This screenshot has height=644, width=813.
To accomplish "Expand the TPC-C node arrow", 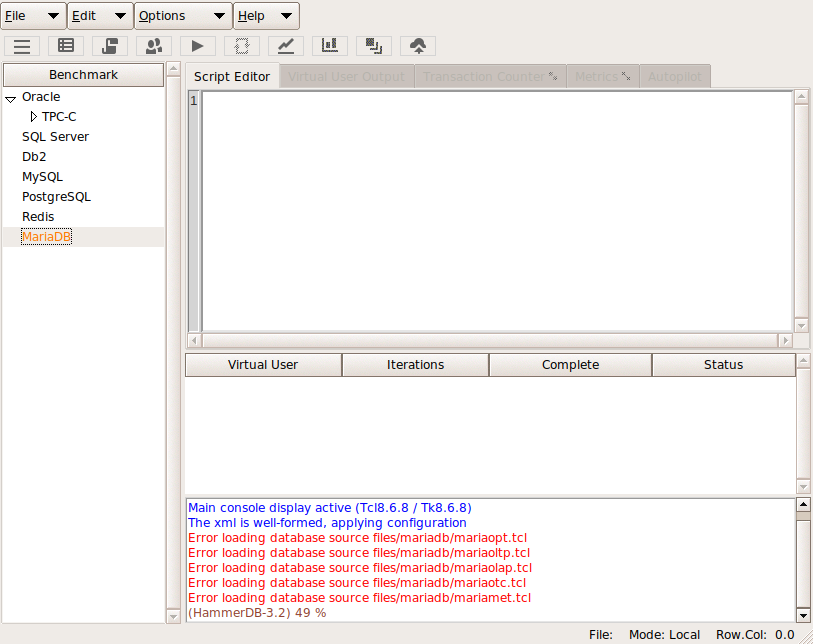I will 34,117.
